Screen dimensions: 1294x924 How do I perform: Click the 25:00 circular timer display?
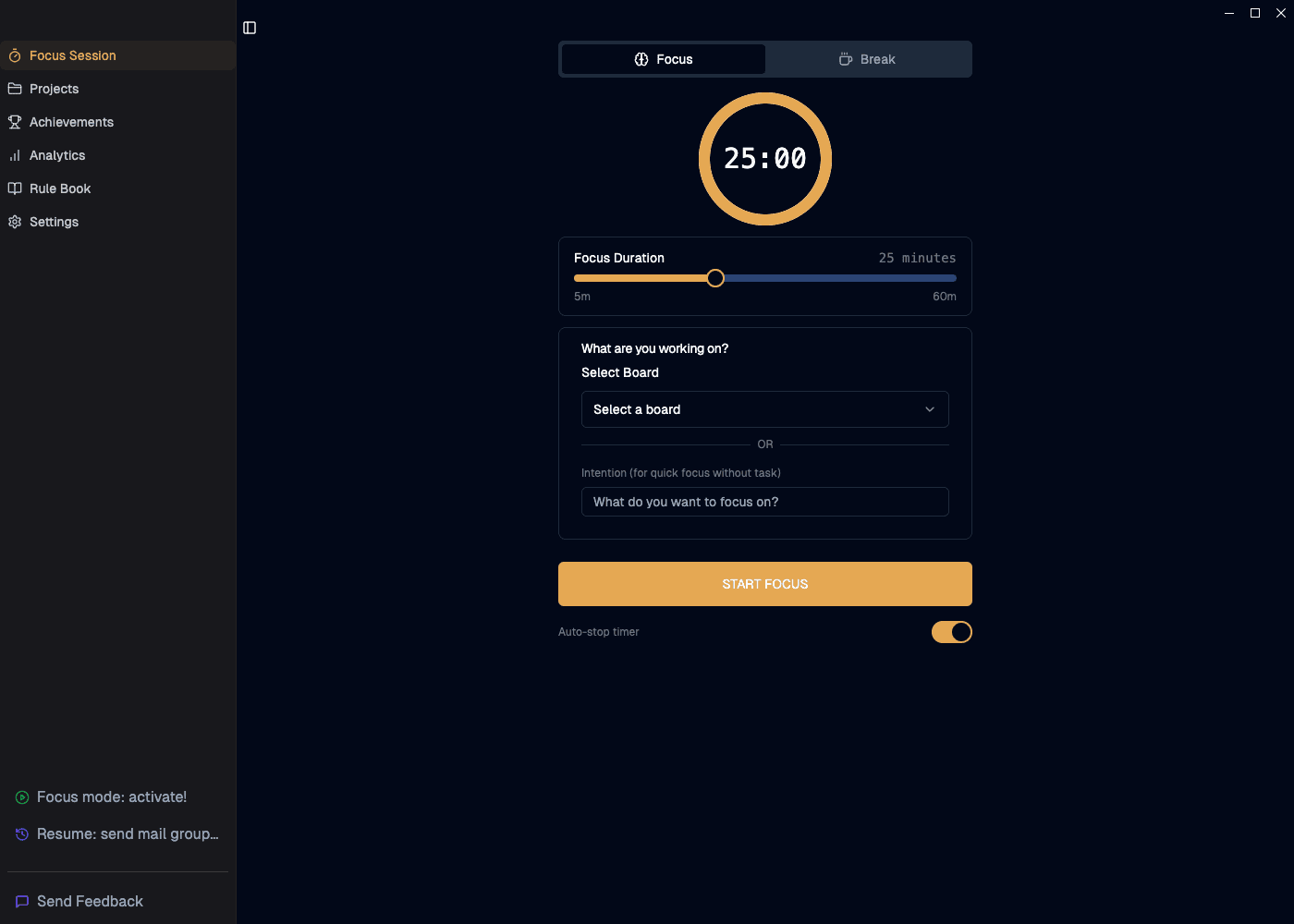click(765, 159)
